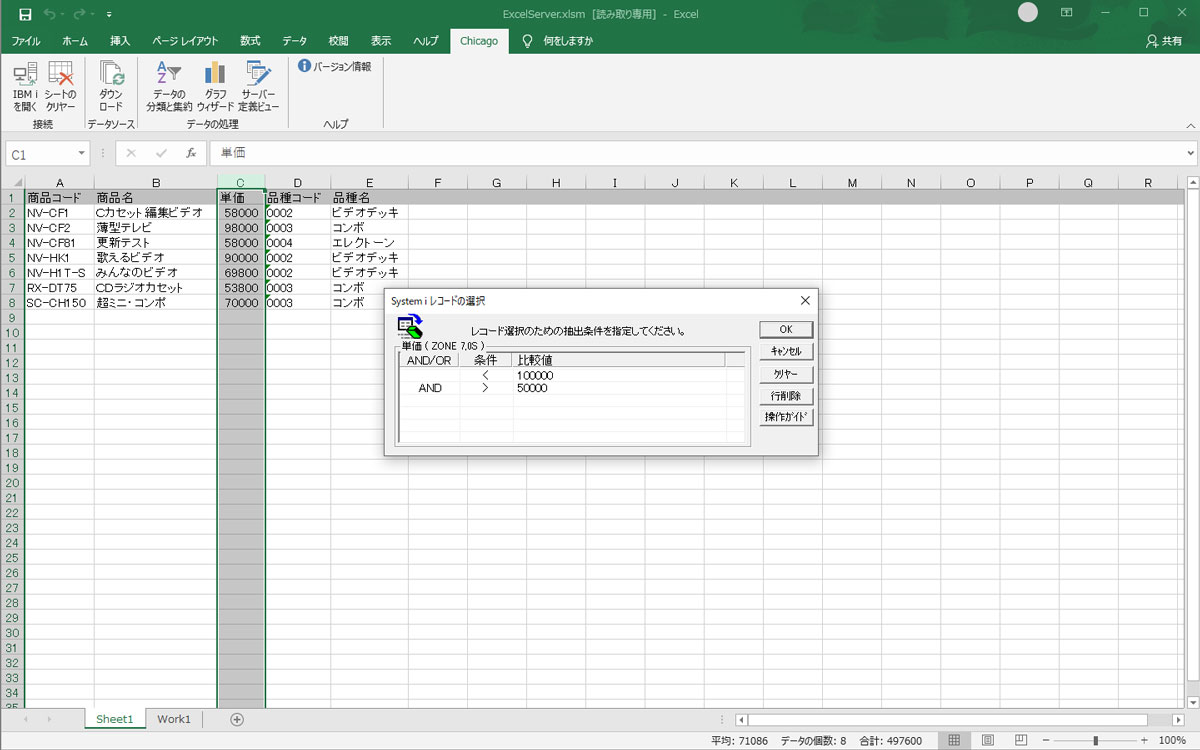Undo the last action

coord(50,15)
